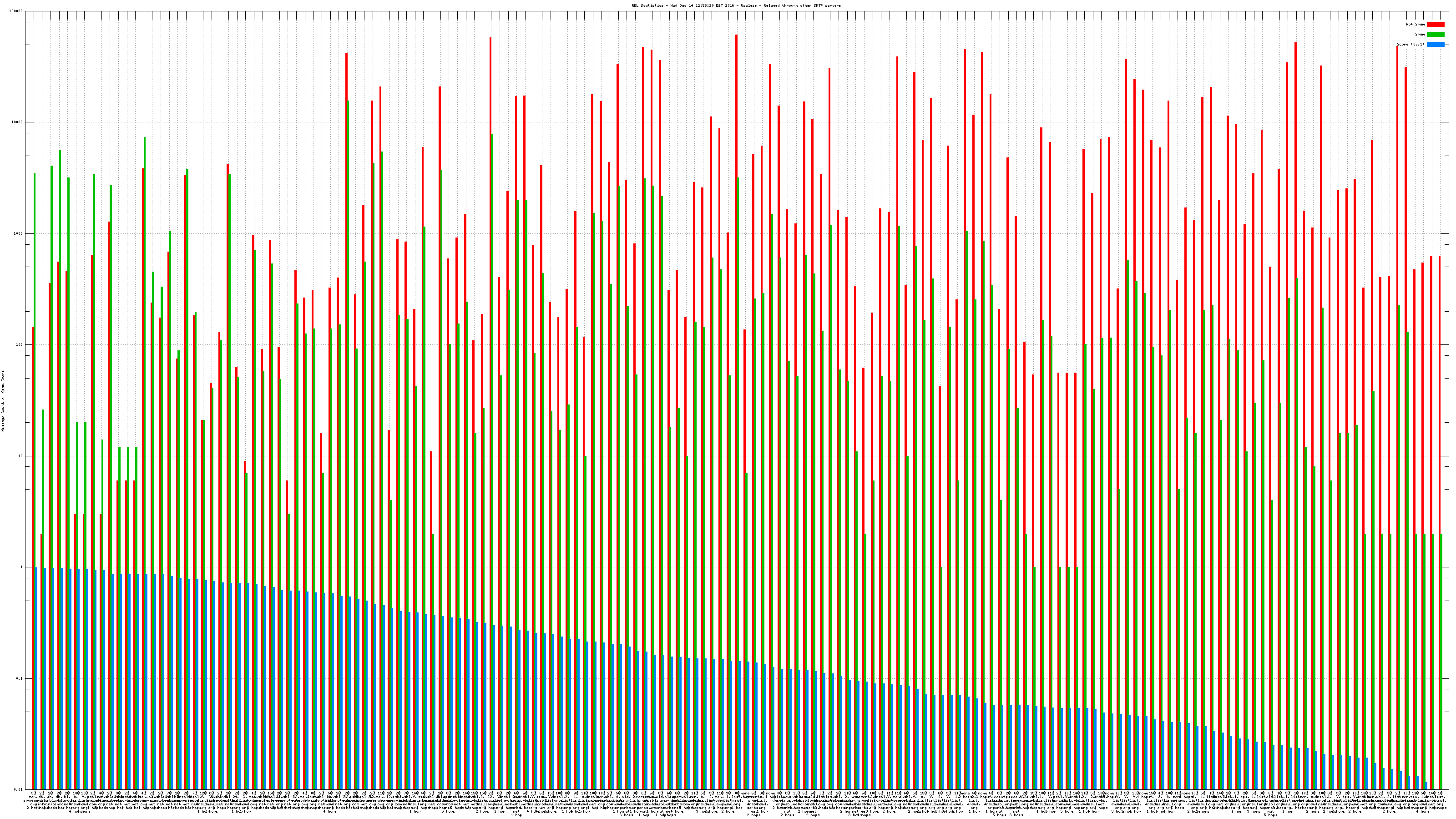1456x819 pixels.
Task: Click the 1 y-axis tick label
Action: (x=22, y=567)
